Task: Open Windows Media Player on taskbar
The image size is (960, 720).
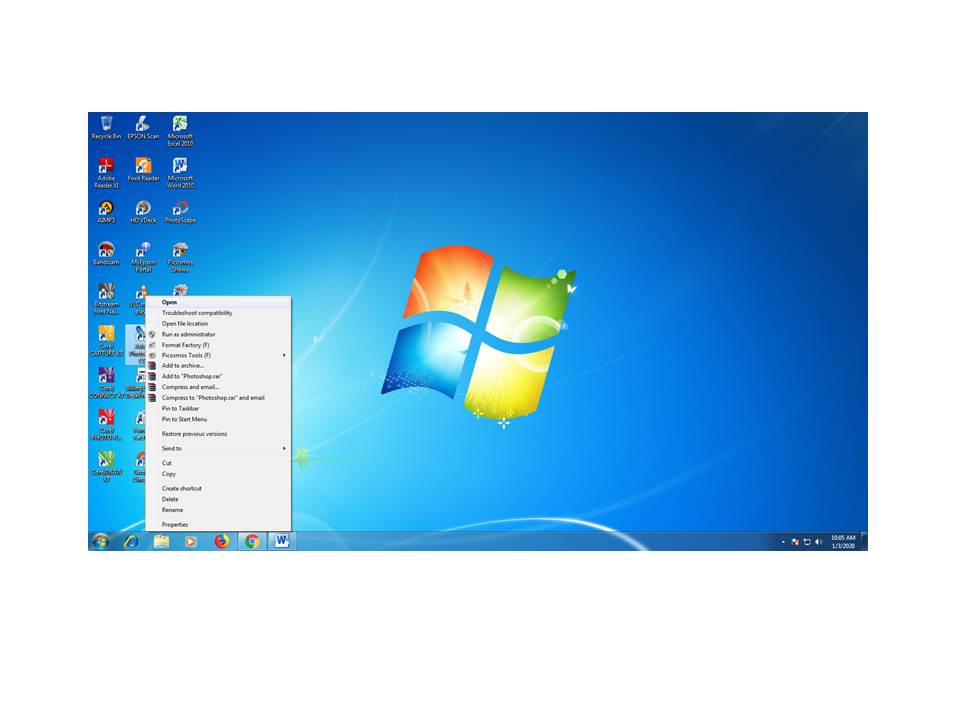Action: [x=191, y=541]
